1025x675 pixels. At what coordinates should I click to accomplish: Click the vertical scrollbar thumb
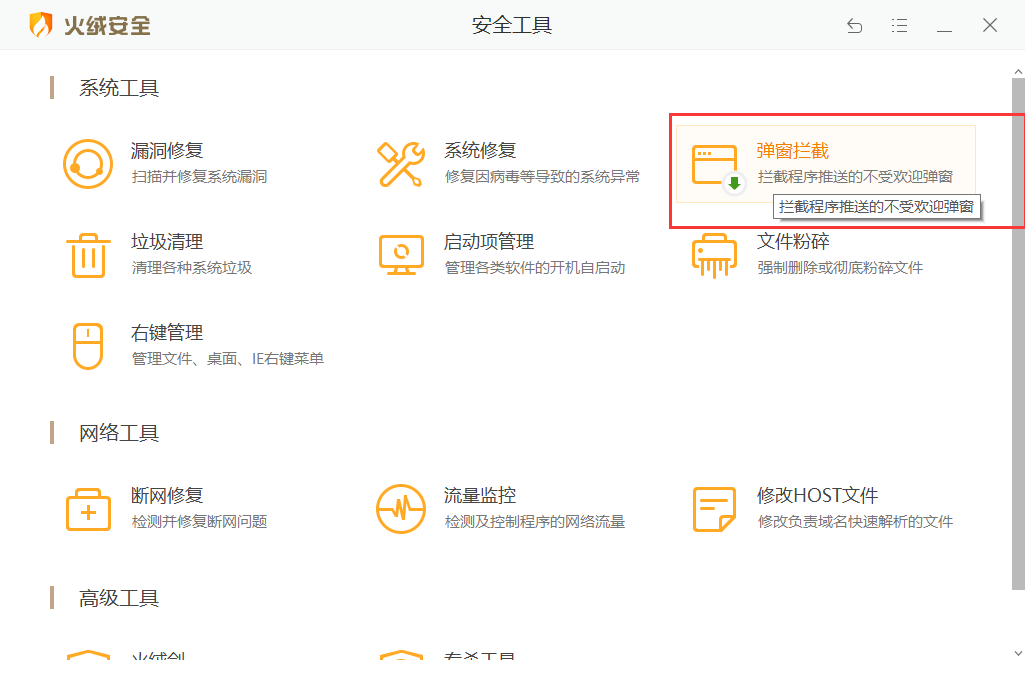(1018, 333)
